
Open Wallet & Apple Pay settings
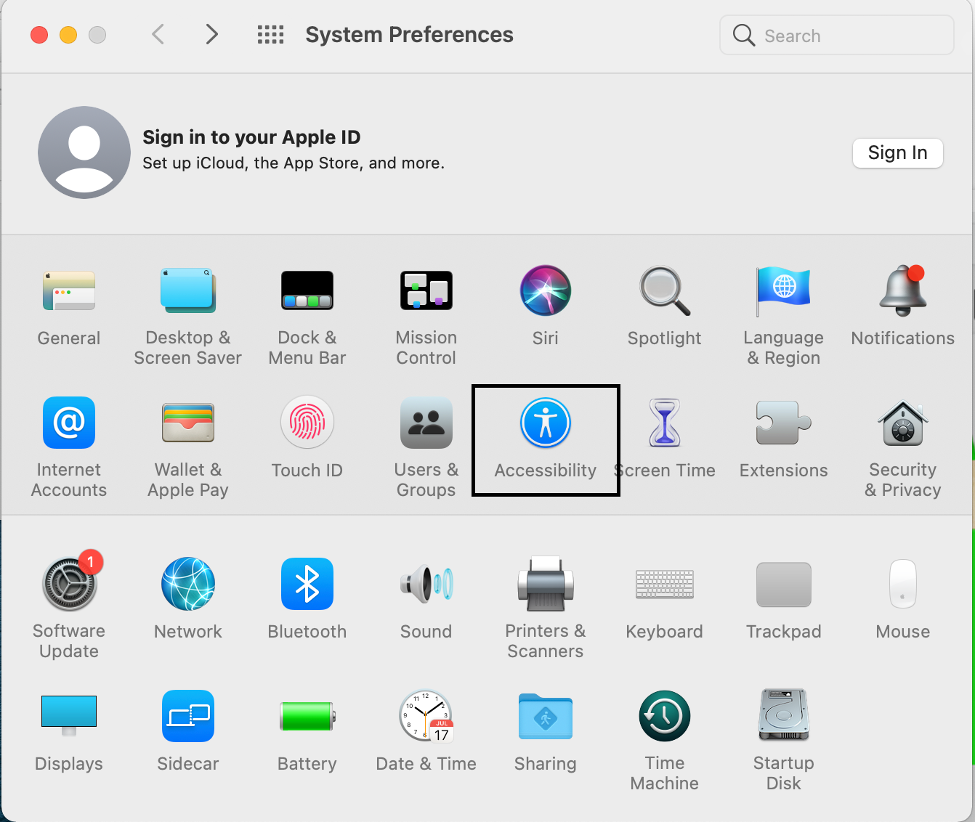point(188,437)
